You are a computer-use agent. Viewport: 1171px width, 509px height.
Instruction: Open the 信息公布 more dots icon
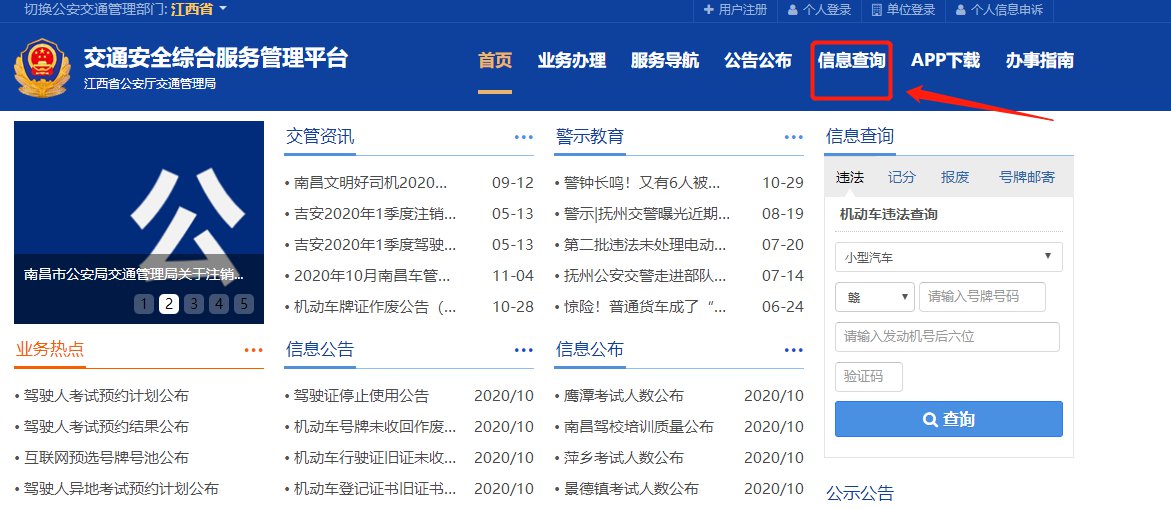(793, 350)
